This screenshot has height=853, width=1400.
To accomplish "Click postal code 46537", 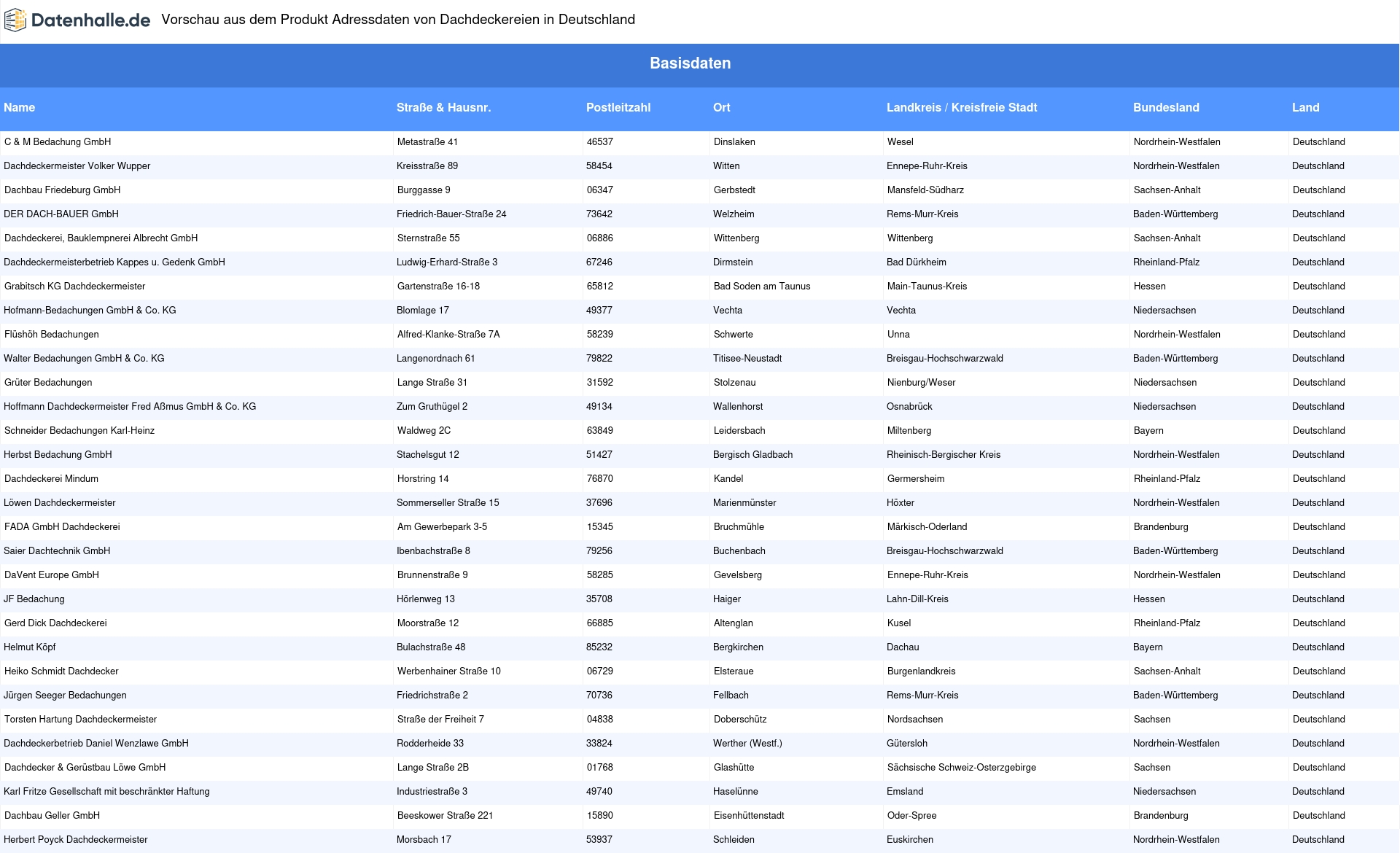I will (x=600, y=142).
